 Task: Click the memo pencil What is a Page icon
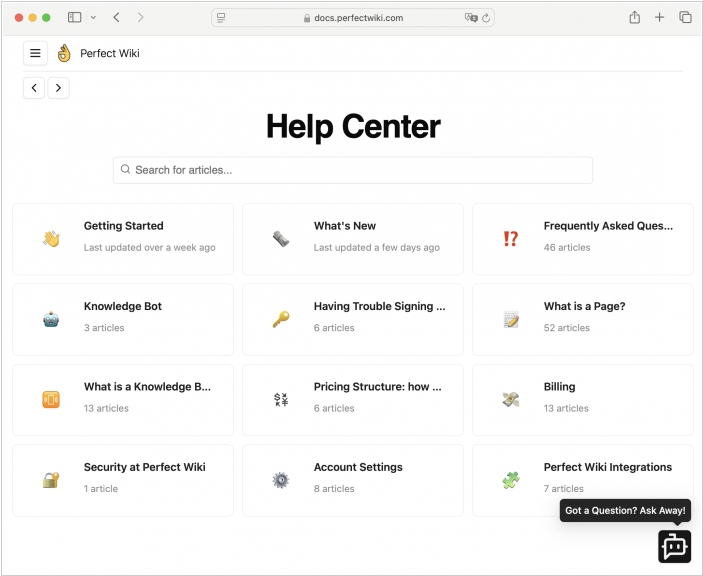tap(511, 319)
